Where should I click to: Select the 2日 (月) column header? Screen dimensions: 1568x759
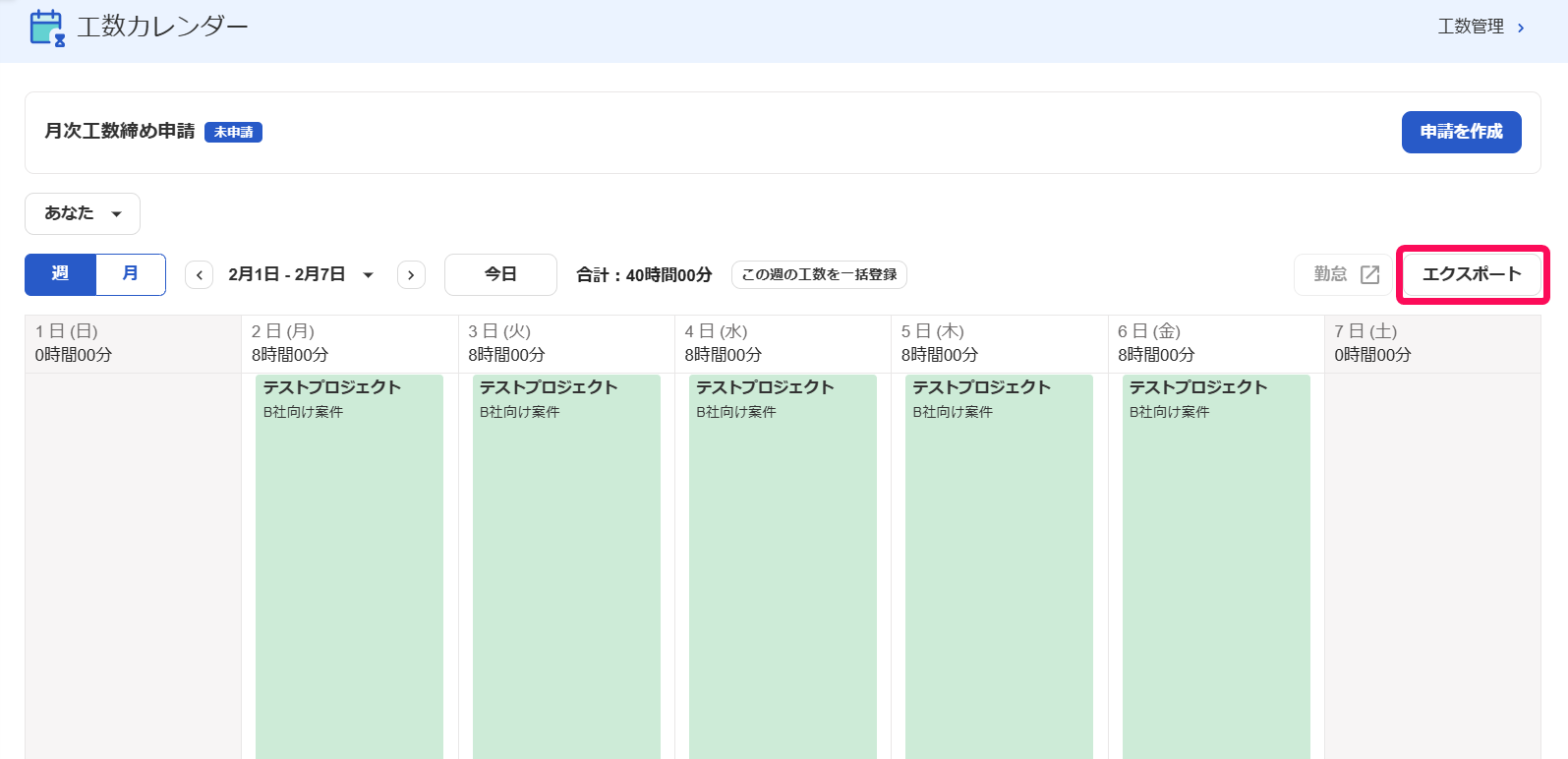(x=350, y=343)
